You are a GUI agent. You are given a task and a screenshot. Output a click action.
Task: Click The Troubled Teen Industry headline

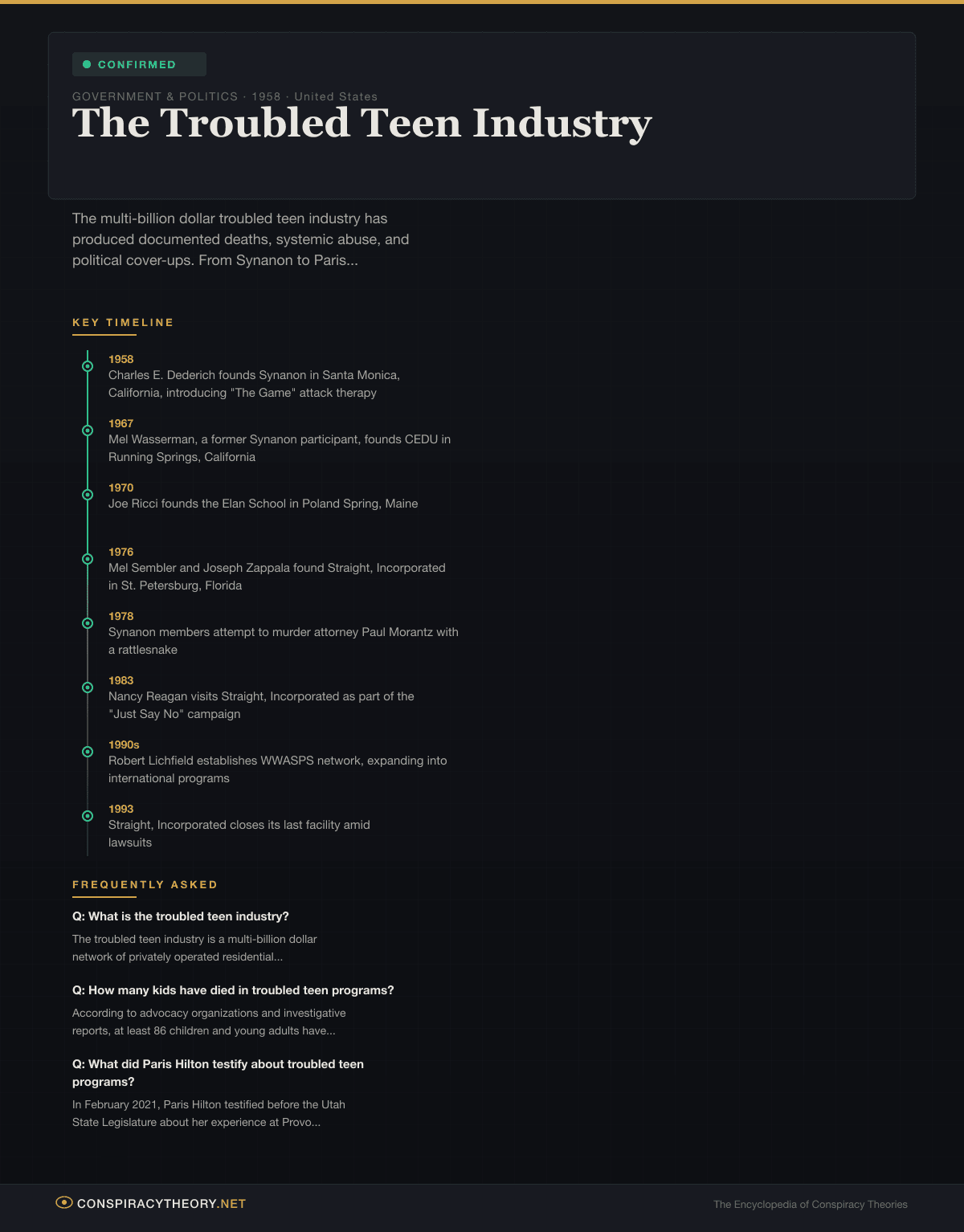pos(361,124)
